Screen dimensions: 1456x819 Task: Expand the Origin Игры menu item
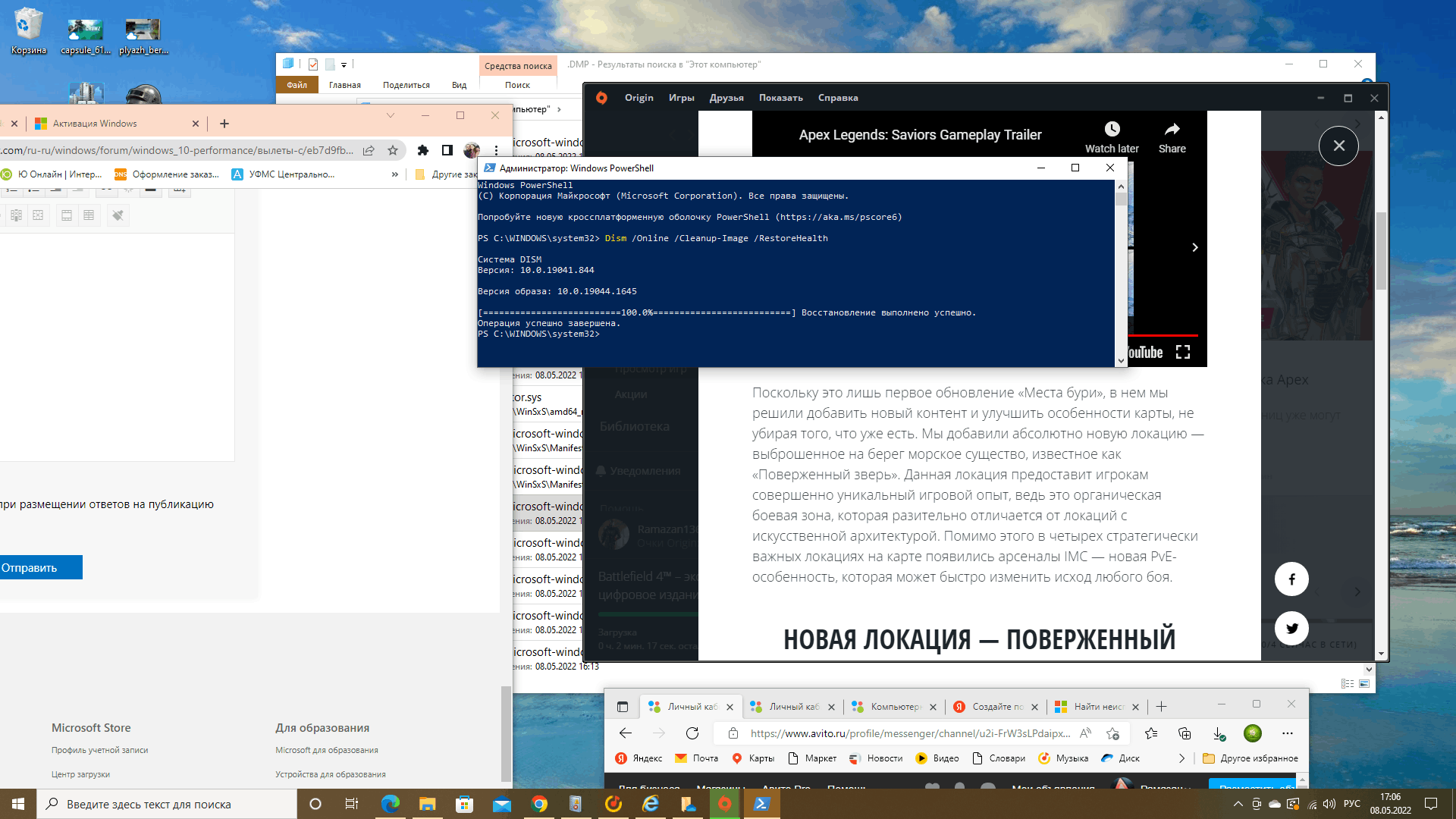682,97
